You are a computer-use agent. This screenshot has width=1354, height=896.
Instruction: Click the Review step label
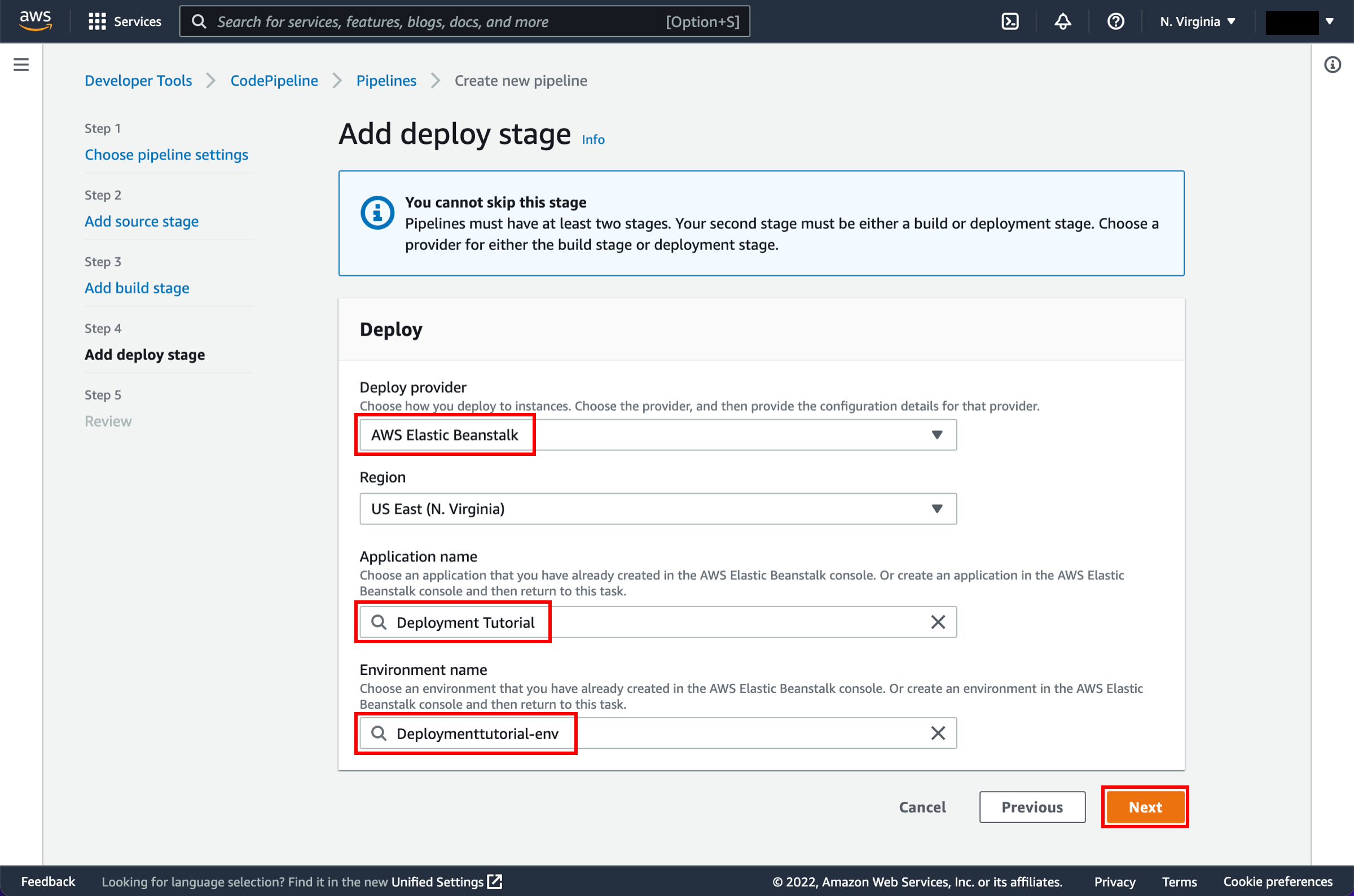108,421
